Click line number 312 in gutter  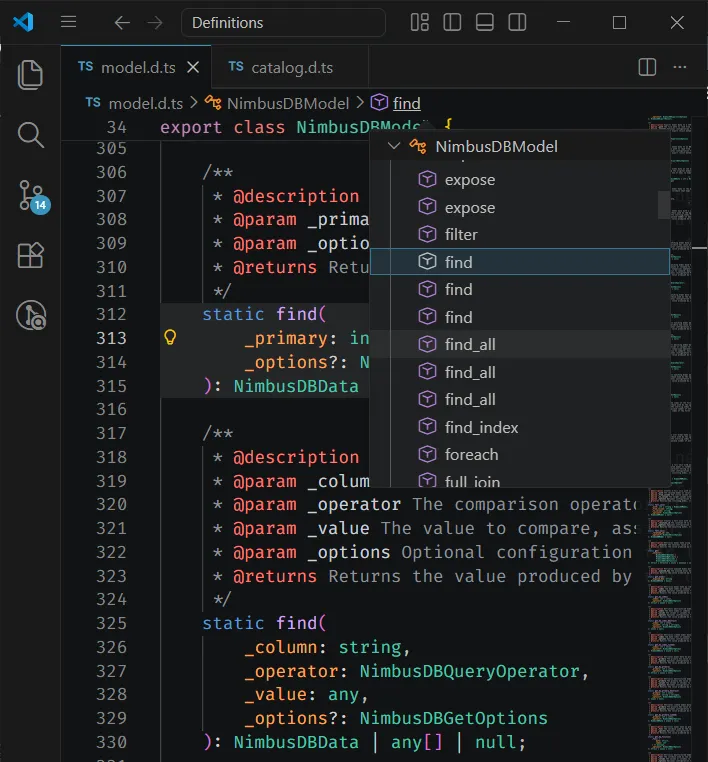[111, 314]
